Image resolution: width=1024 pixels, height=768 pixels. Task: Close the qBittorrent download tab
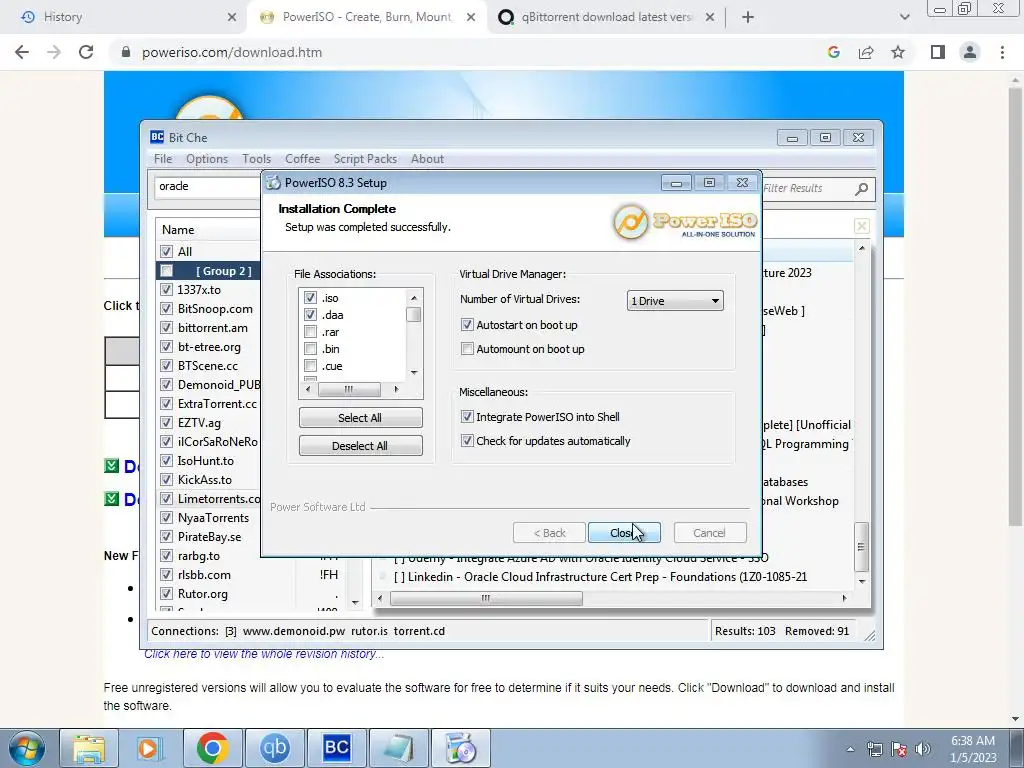point(711,18)
